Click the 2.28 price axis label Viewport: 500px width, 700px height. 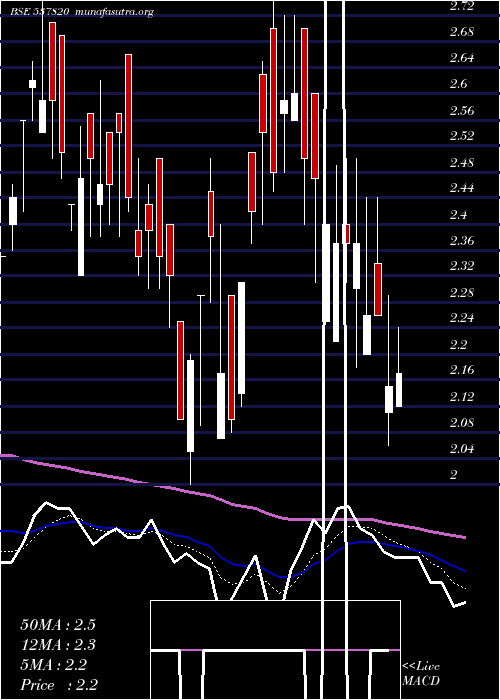point(462,293)
